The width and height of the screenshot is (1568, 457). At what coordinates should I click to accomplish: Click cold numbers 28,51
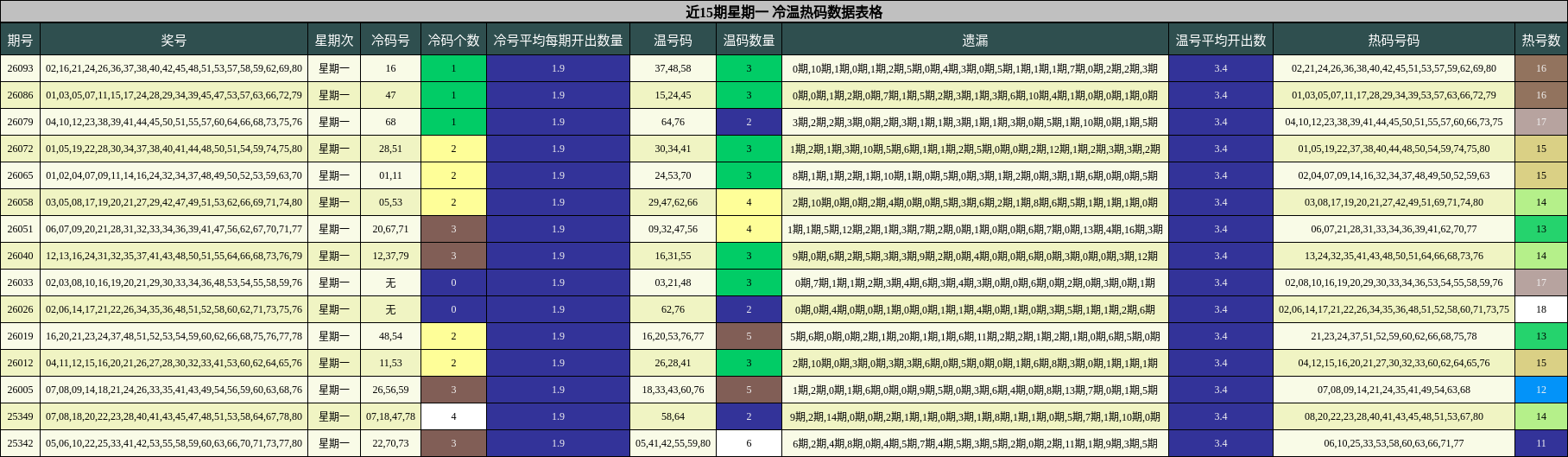(x=390, y=149)
